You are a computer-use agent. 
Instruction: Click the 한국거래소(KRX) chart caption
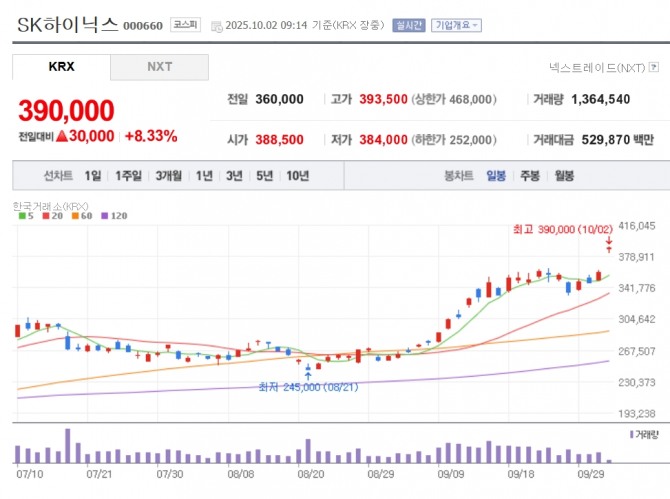coord(50,206)
